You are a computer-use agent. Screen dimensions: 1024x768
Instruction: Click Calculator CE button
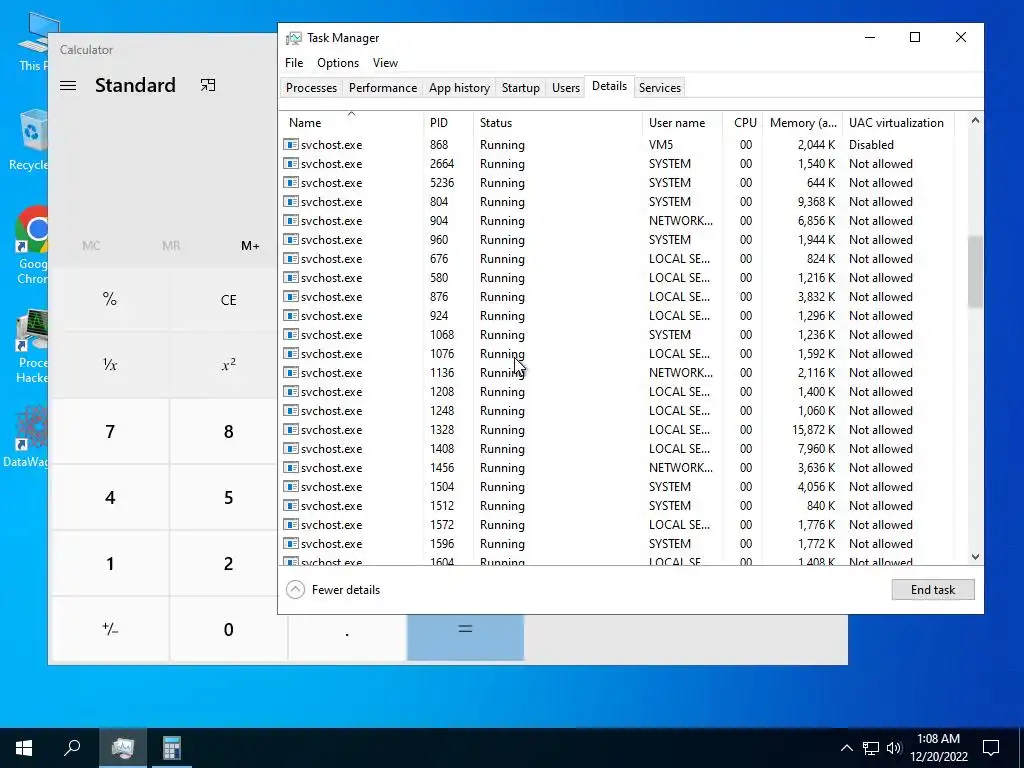228,300
